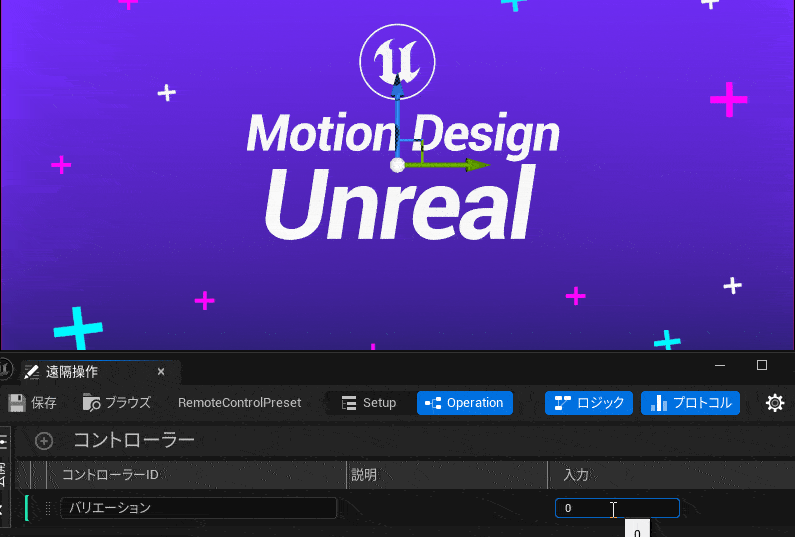Click the sliders icon in left sidebar

tap(4, 442)
